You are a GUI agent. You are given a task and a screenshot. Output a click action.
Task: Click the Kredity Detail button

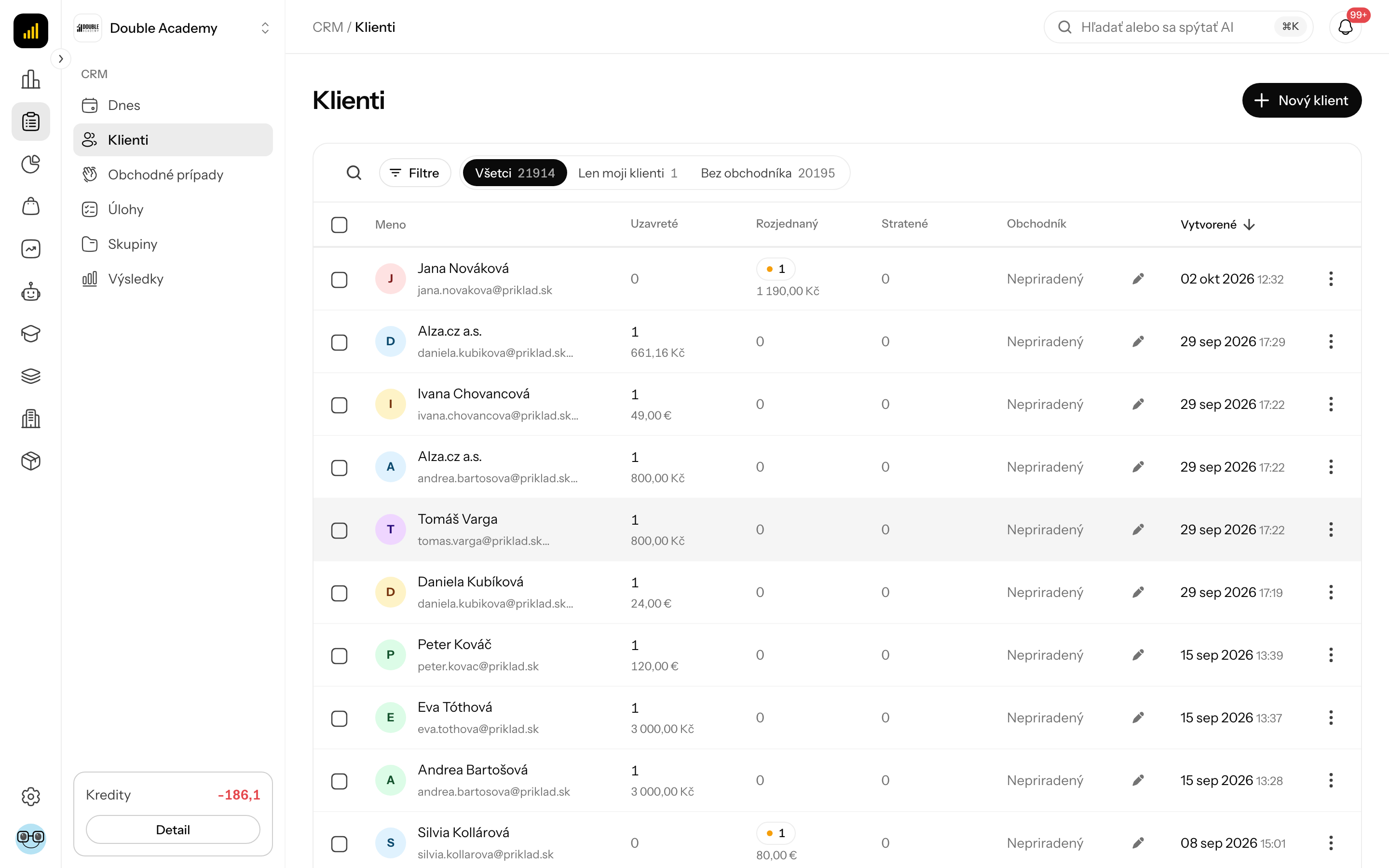click(173, 829)
